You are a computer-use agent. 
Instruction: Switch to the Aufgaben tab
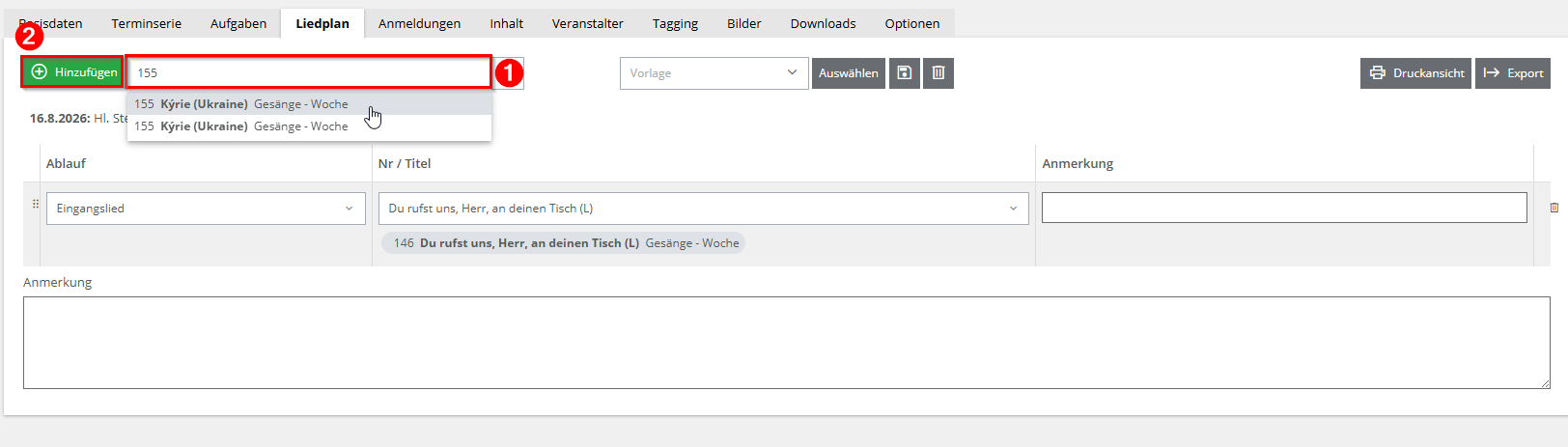[x=238, y=23]
